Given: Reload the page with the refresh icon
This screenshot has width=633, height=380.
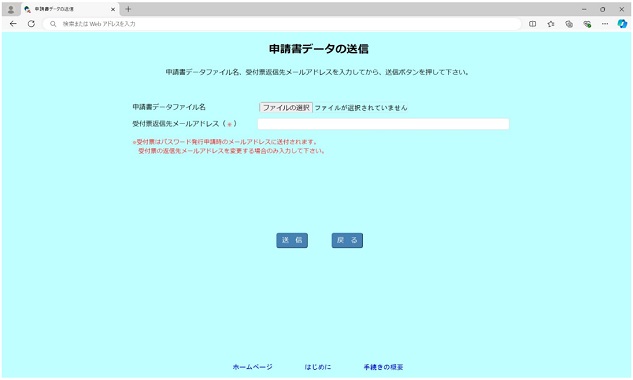Looking at the screenshot, I should click(x=31, y=24).
